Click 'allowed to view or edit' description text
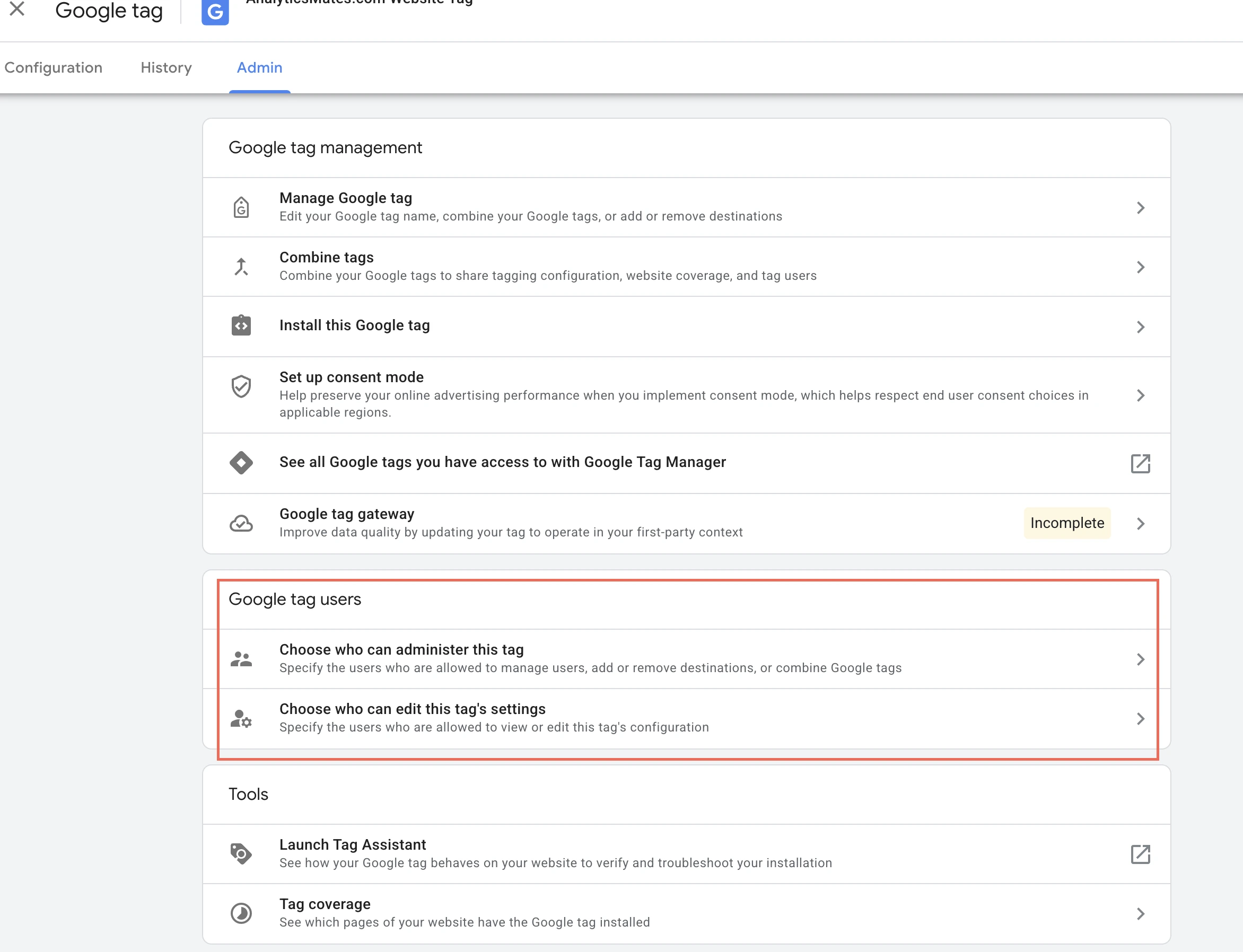 (494, 727)
